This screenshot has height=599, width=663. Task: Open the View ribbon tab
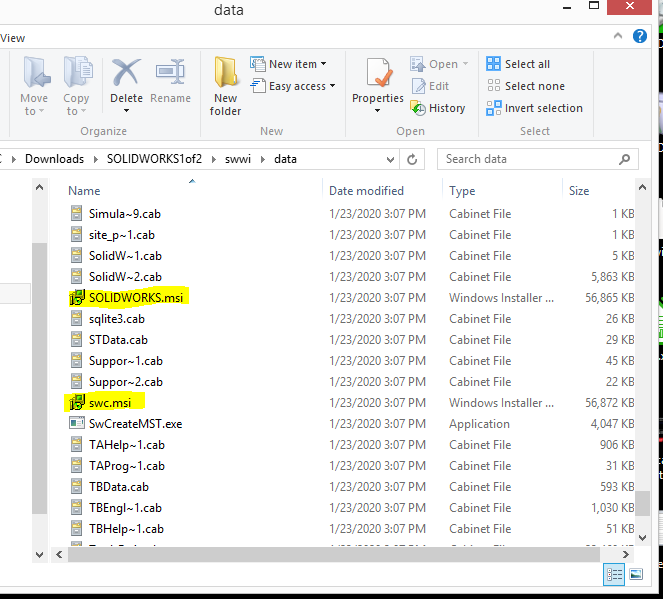coord(13,38)
